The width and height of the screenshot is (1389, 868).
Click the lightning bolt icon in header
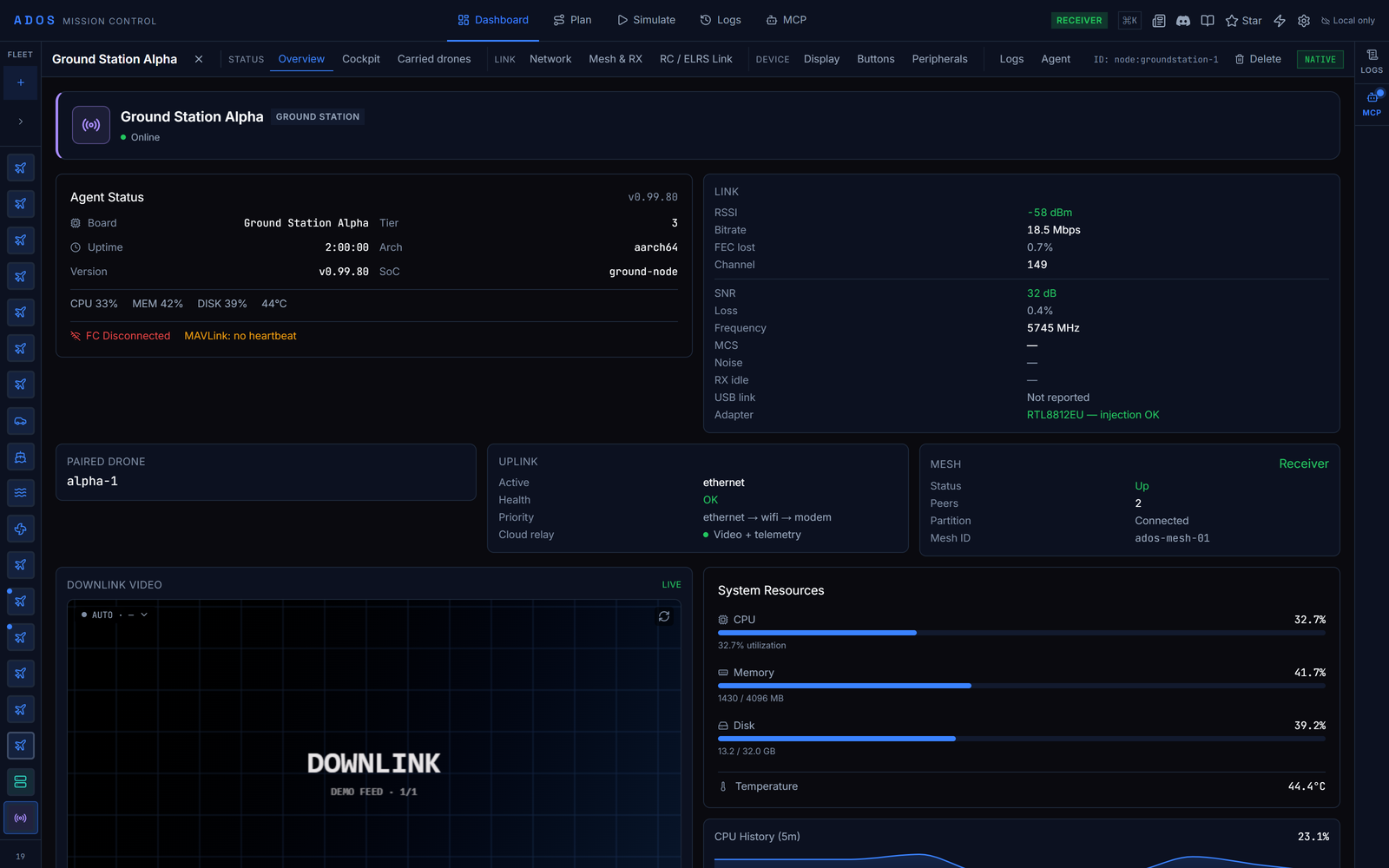coord(1280,21)
